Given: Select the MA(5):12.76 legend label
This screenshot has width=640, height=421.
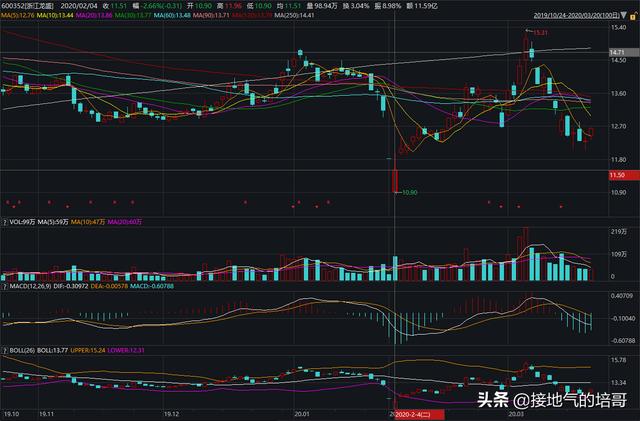Looking at the screenshot, I should click(18, 16).
